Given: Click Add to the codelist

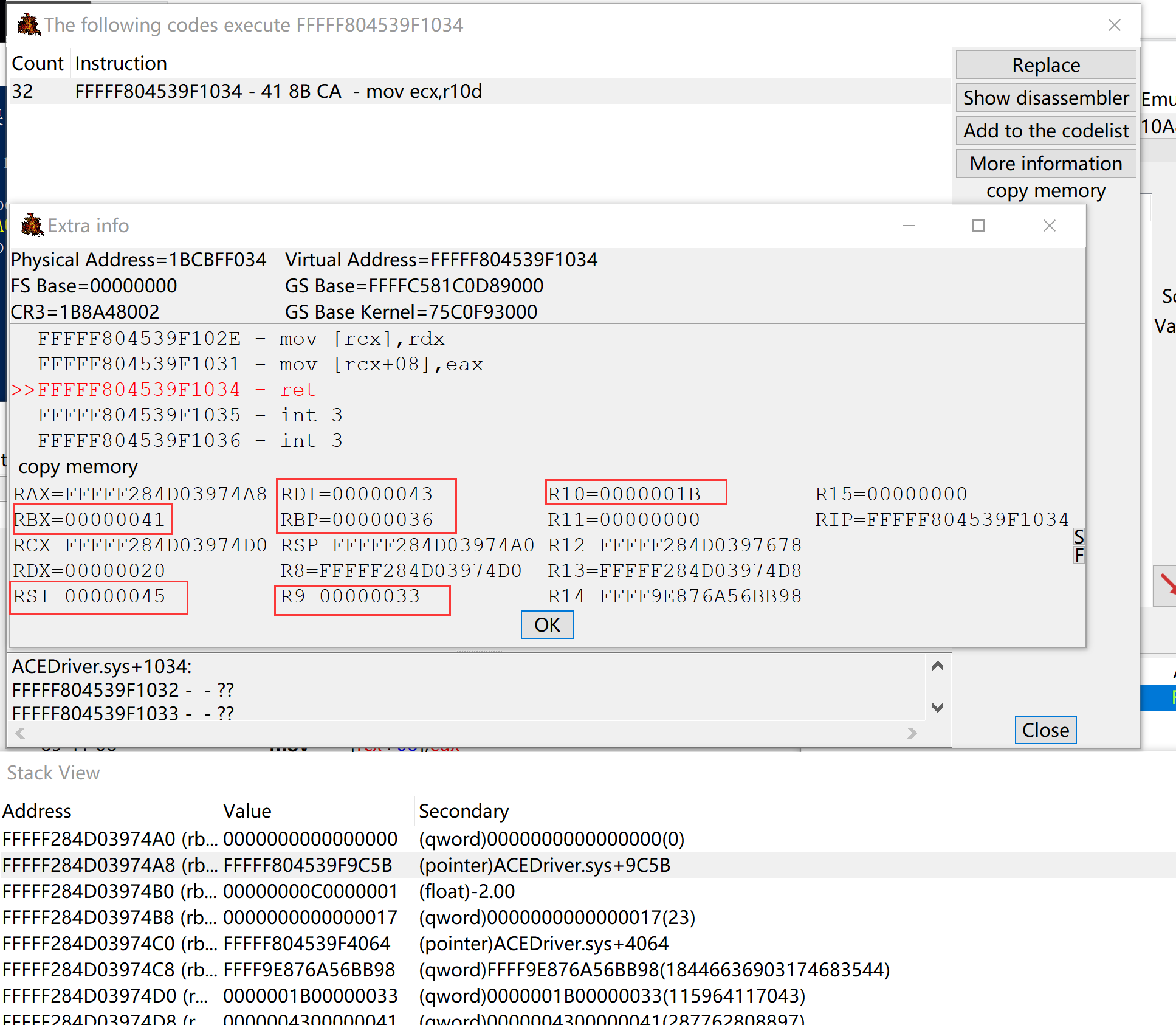Looking at the screenshot, I should click(1045, 131).
